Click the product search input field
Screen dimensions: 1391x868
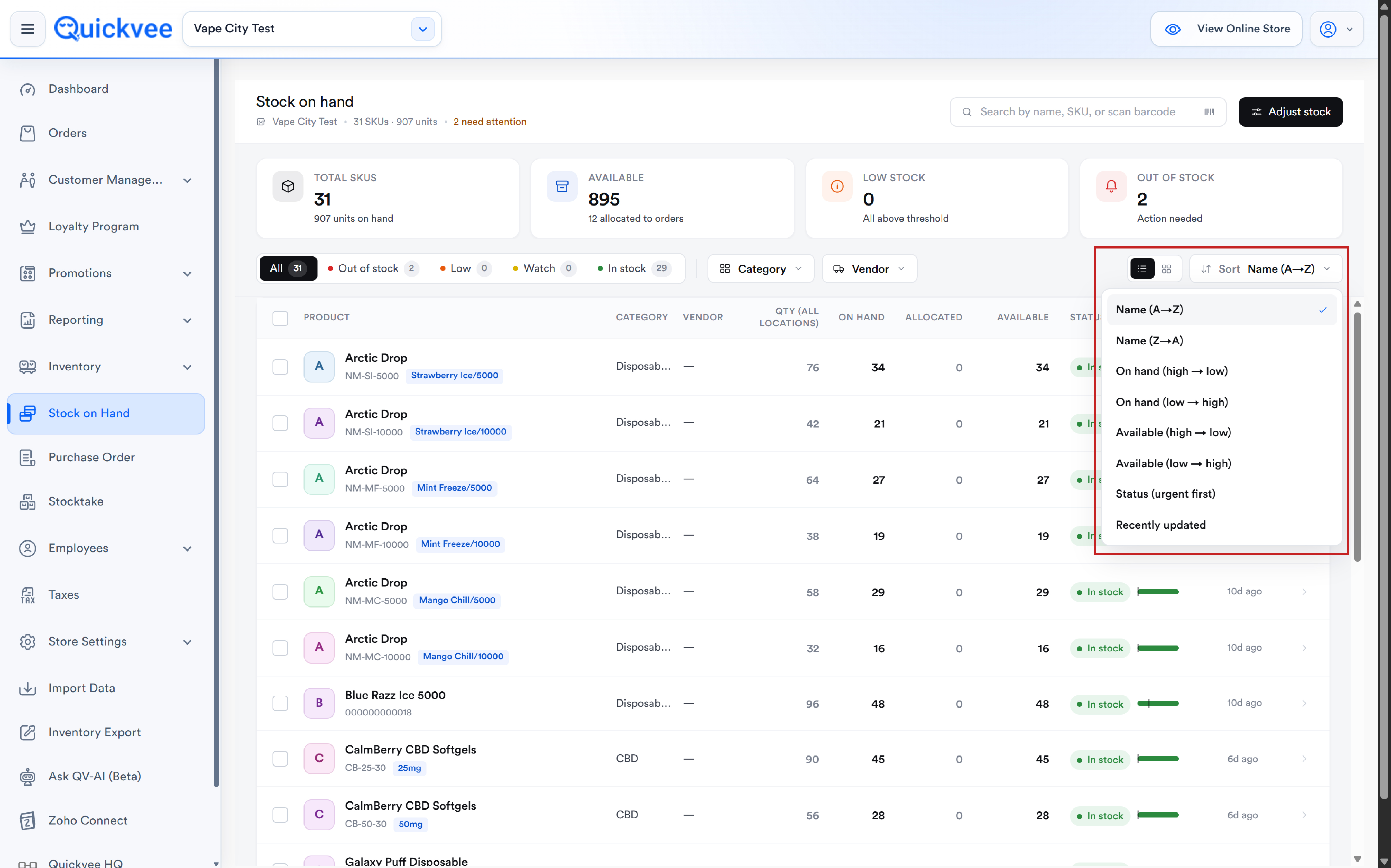click(x=1088, y=112)
